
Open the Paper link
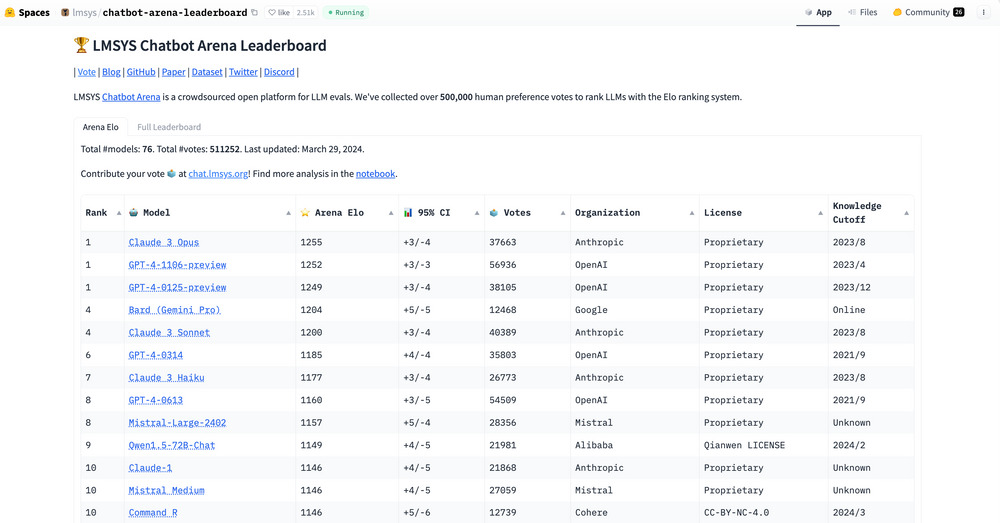point(173,72)
